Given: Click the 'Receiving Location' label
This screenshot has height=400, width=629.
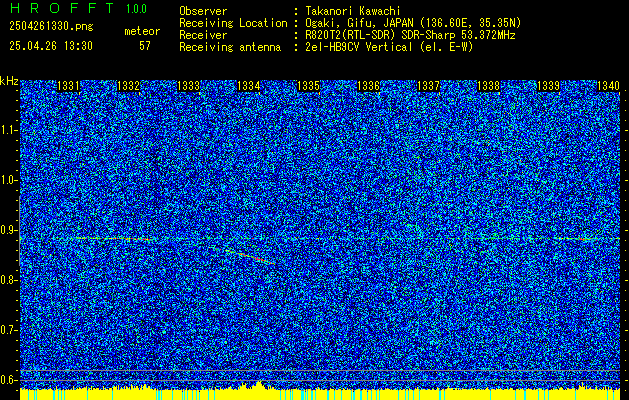Looking at the screenshot, I should click(233, 23).
